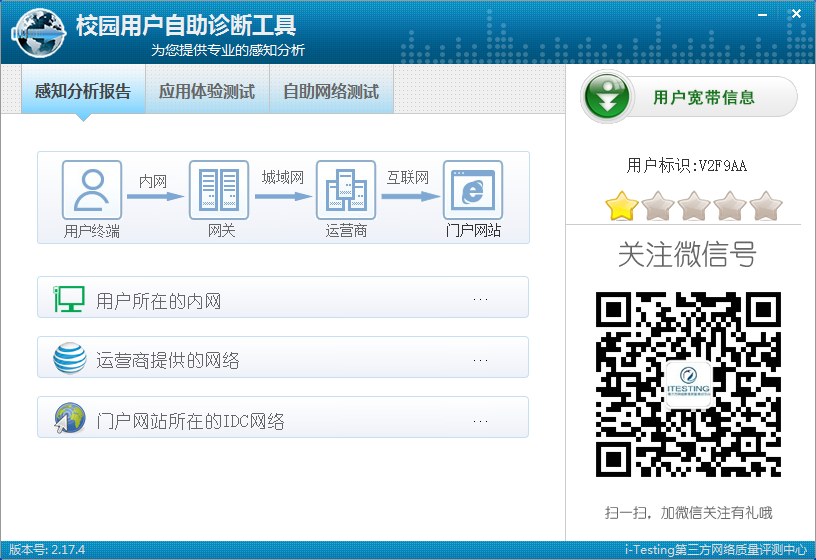Image resolution: width=816 pixels, height=560 pixels.
Task: Click the 用户终端 person icon
Action: tap(92, 190)
